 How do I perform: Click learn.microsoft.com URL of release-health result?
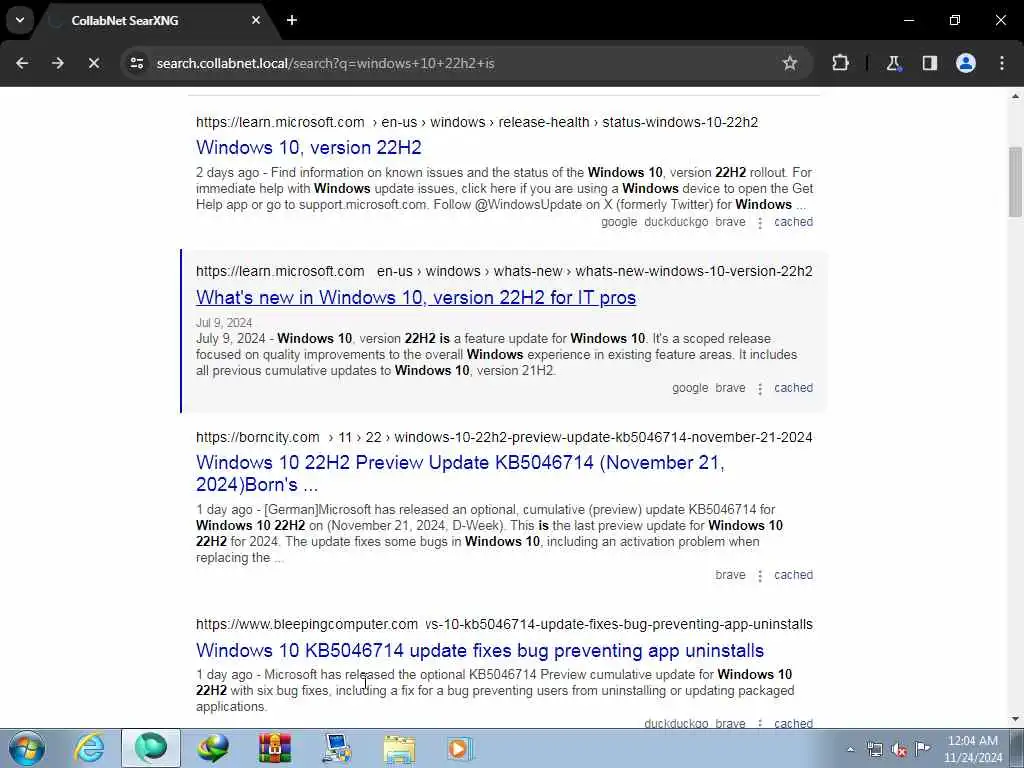pos(477,122)
